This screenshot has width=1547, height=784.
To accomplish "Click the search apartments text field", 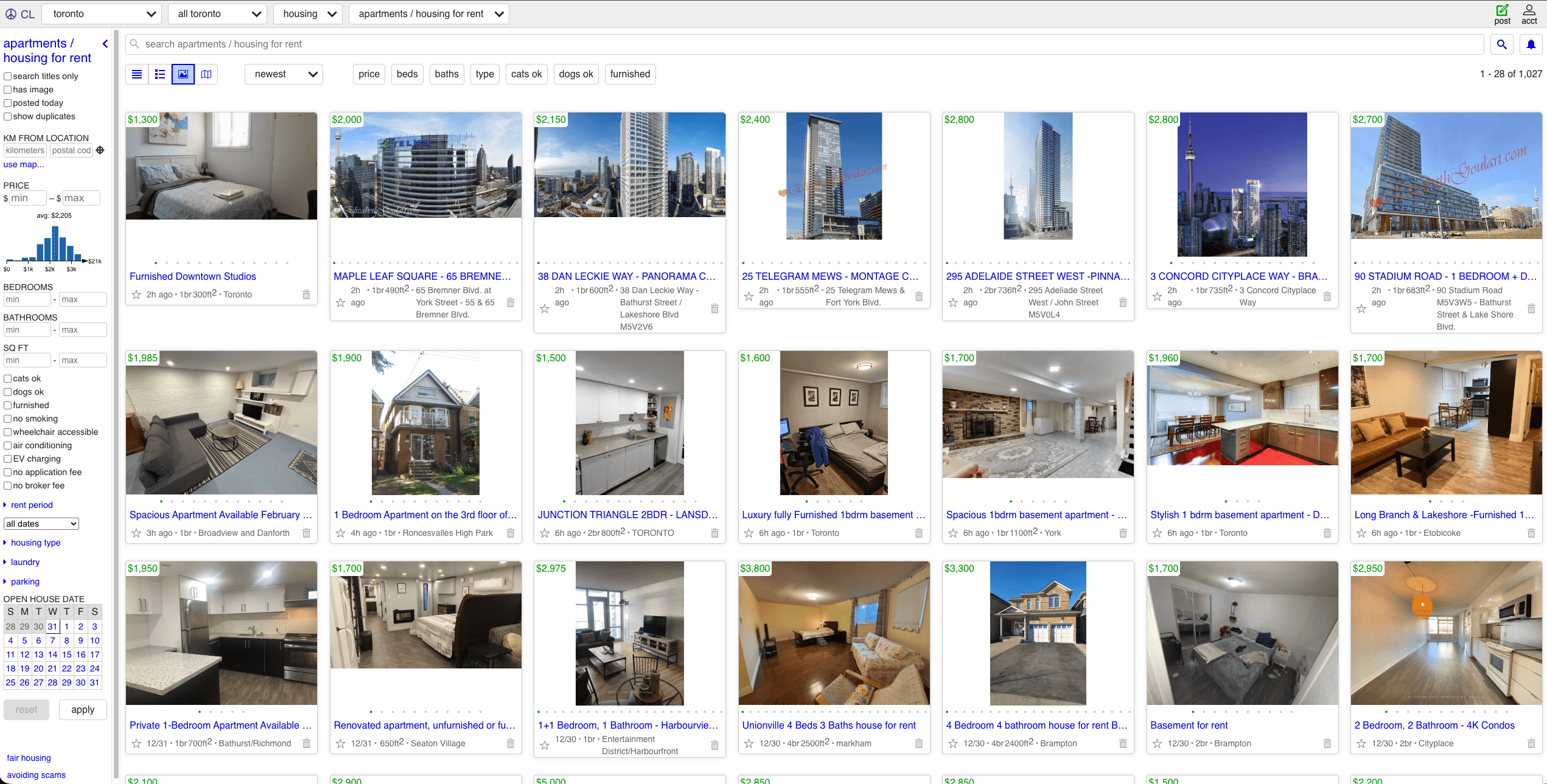I will (x=803, y=44).
